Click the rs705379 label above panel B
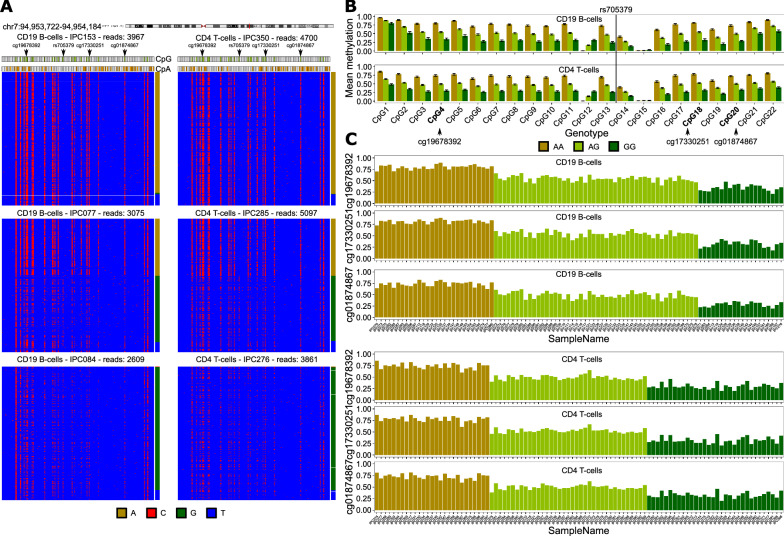 click(616, 10)
